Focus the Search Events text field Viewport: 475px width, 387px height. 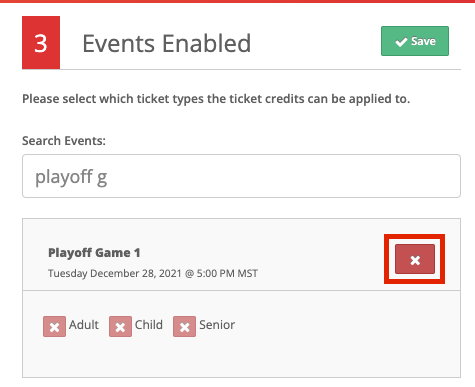point(241,176)
